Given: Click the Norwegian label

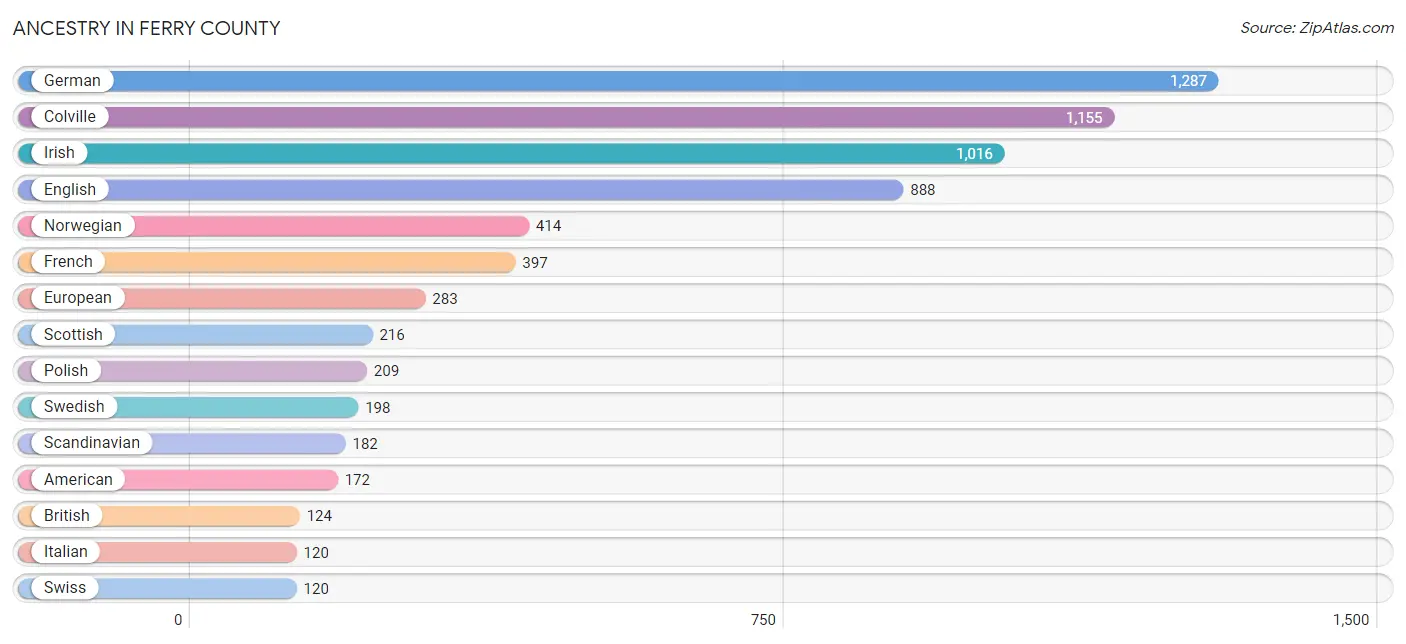Looking at the screenshot, I should click(83, 226).
